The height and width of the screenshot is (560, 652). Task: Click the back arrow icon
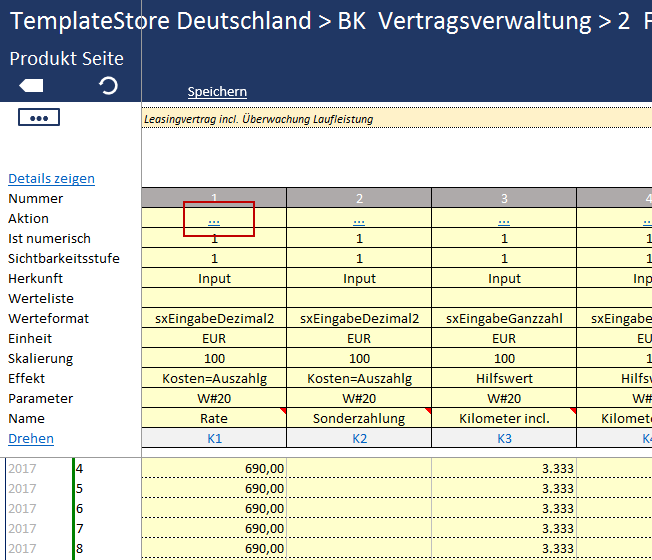point(31,86)
